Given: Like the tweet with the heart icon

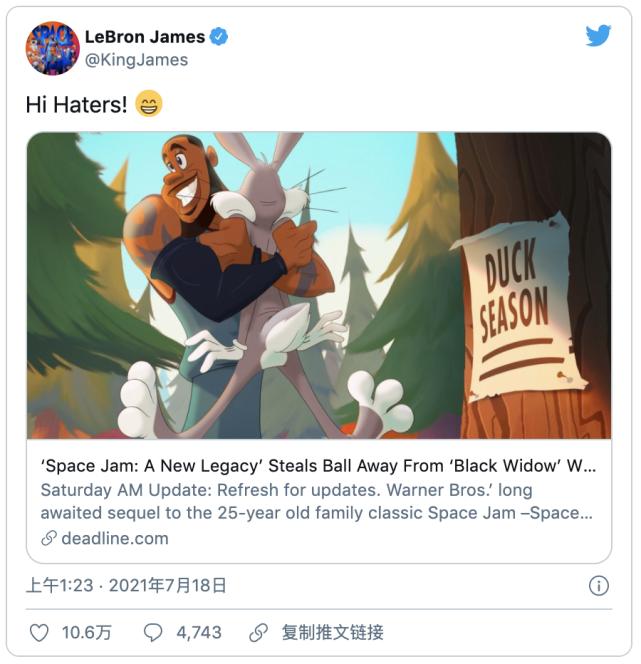Looking at the screenshot, I should point(39,633).
